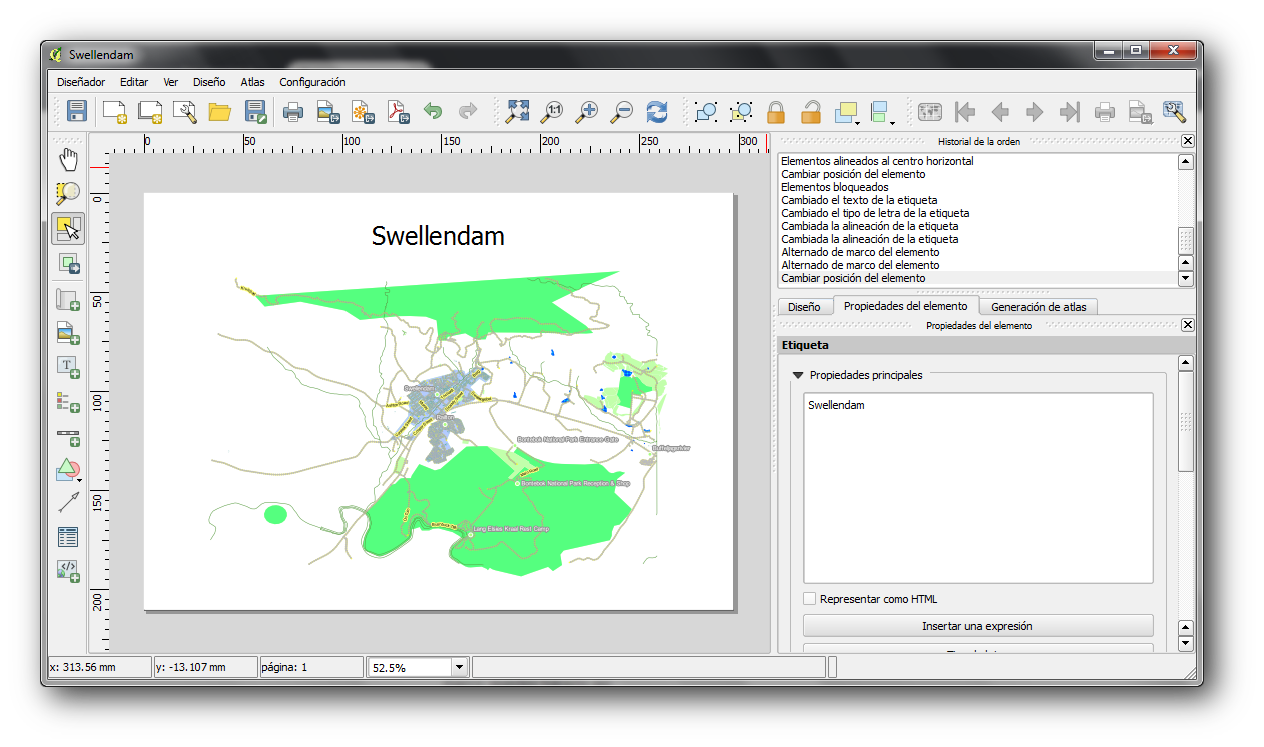Export composition as image

[328, 111]
